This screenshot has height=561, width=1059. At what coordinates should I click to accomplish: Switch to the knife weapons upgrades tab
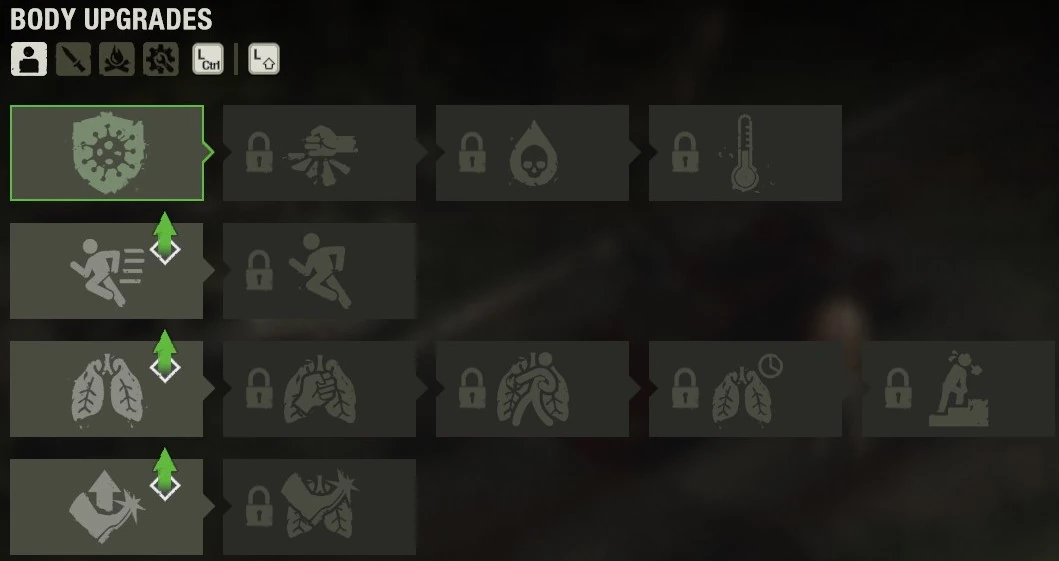coord(73,59)
